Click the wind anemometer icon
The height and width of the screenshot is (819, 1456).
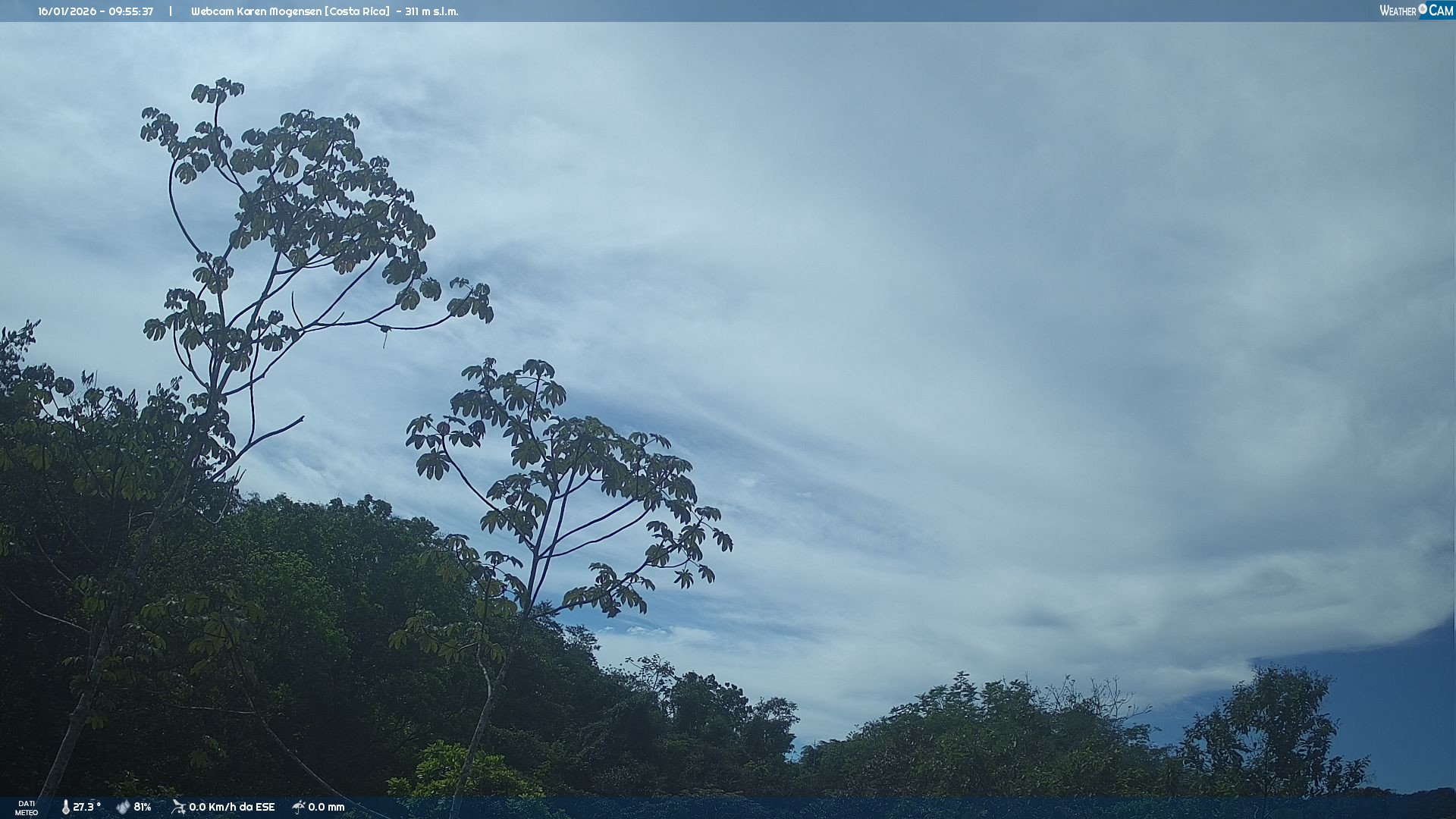pyautogui.click(x=178, y=807)
